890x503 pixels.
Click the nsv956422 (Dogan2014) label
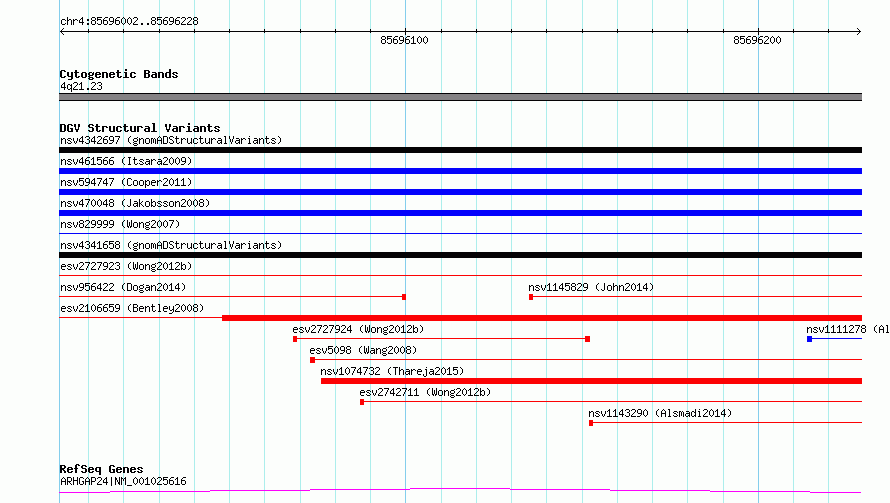(x=123, y=287)
